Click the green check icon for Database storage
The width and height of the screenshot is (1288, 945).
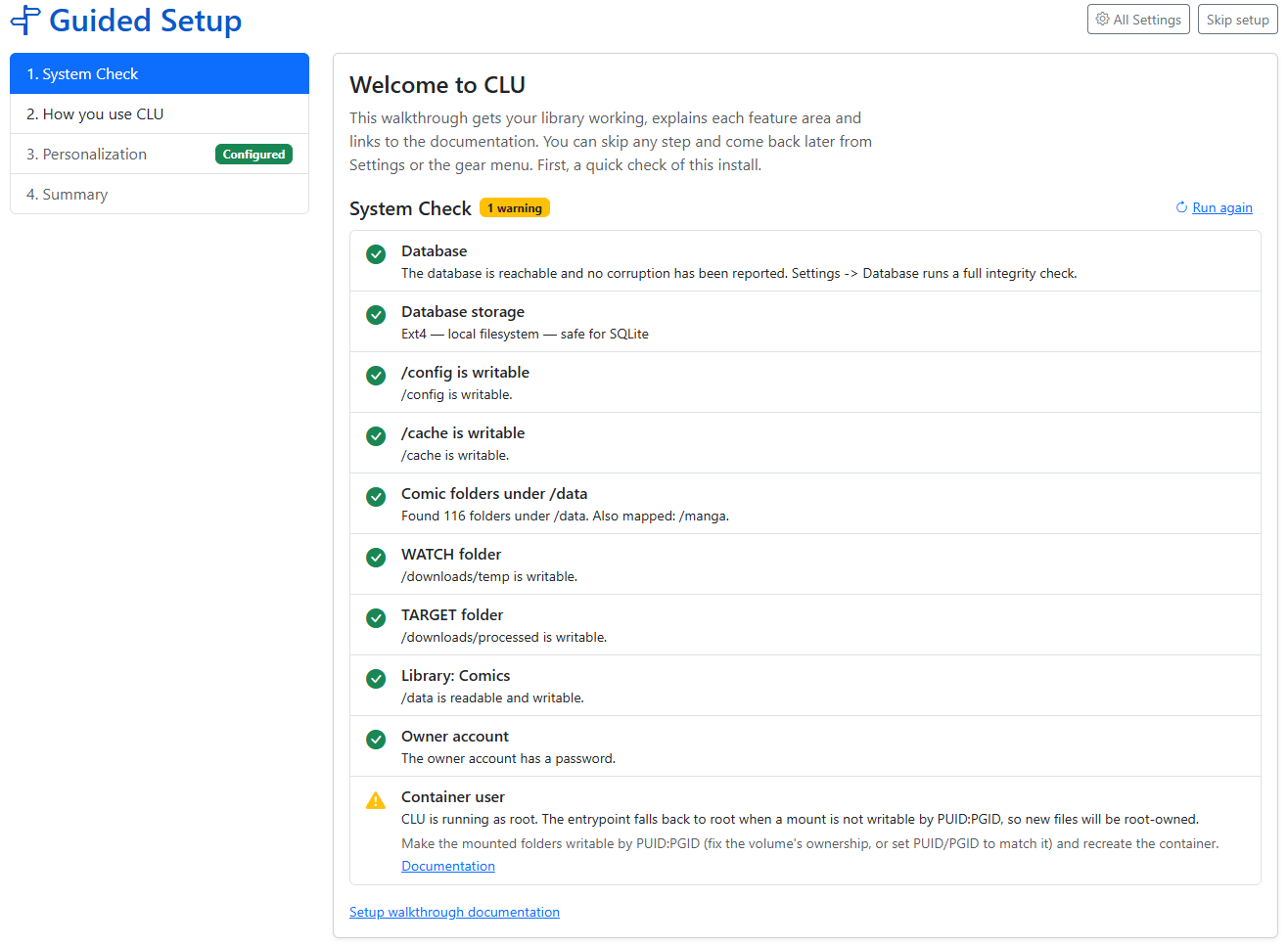[x=376, y=315]
